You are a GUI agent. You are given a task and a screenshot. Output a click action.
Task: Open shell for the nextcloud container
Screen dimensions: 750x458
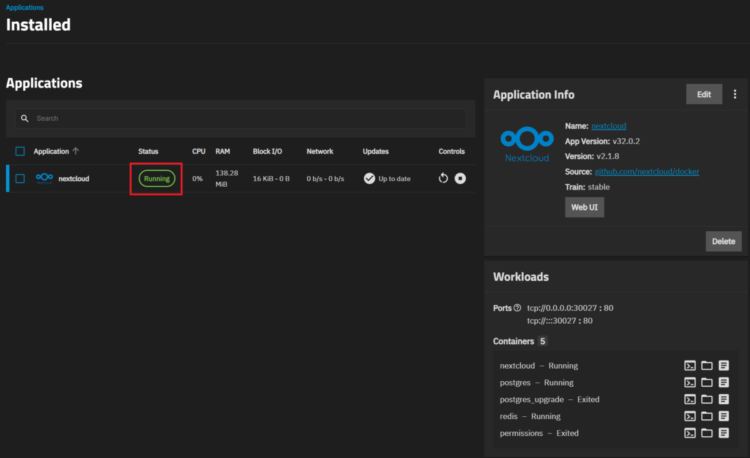[x=689, y=366]
